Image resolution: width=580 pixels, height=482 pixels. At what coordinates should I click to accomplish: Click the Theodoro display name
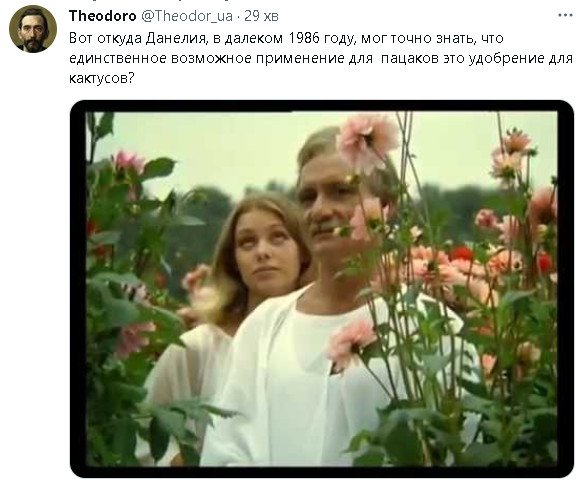(102, 16)
